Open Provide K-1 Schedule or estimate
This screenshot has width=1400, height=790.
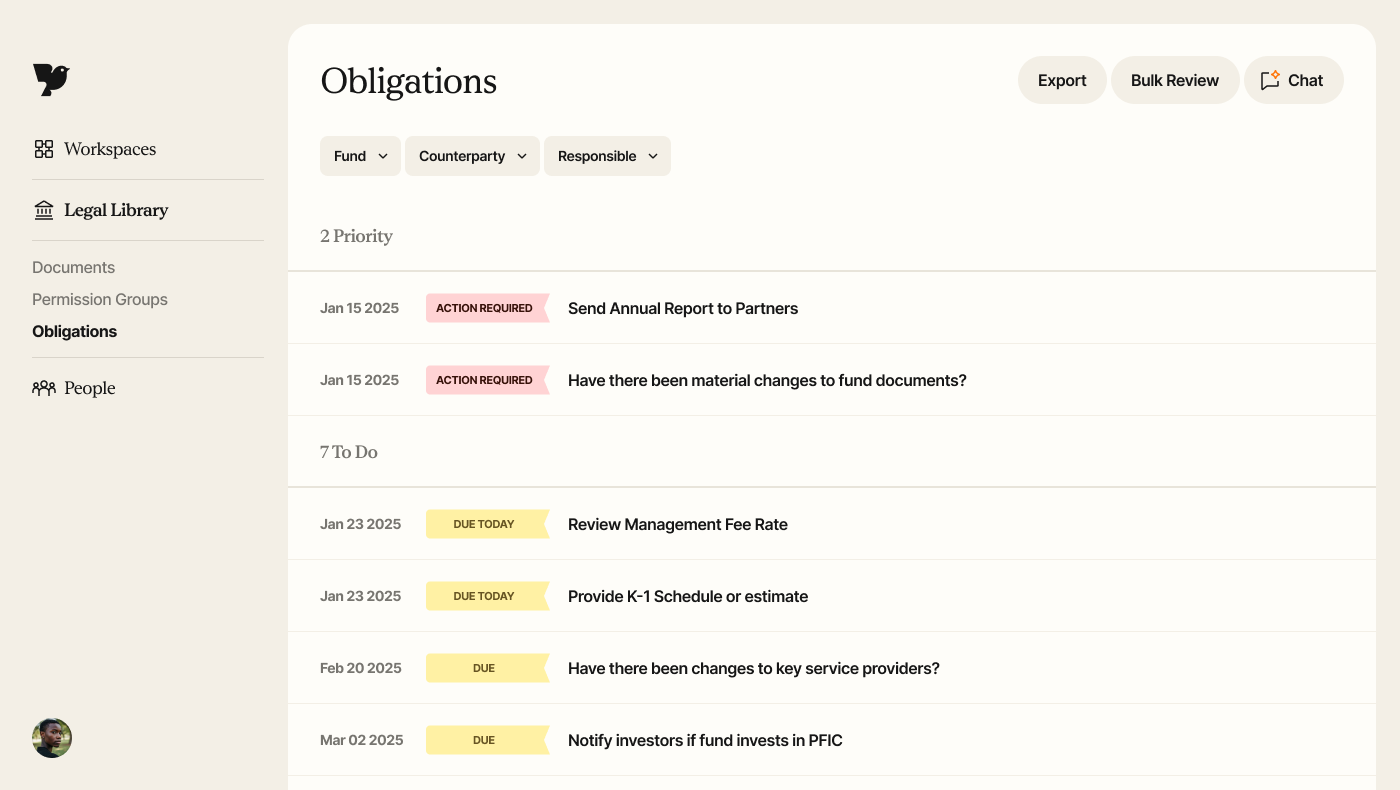[x=688, y=596]
